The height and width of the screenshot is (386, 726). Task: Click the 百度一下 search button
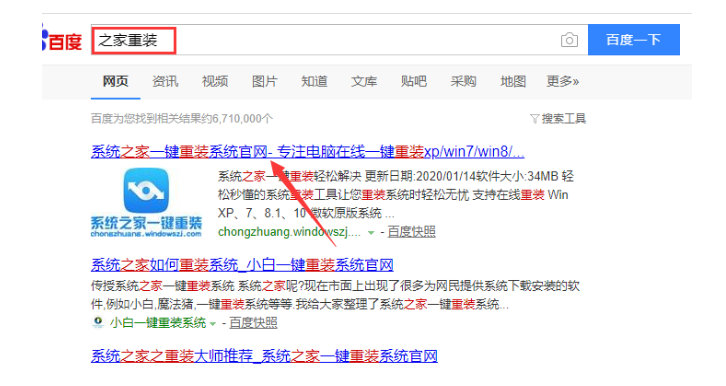point(633,40)
